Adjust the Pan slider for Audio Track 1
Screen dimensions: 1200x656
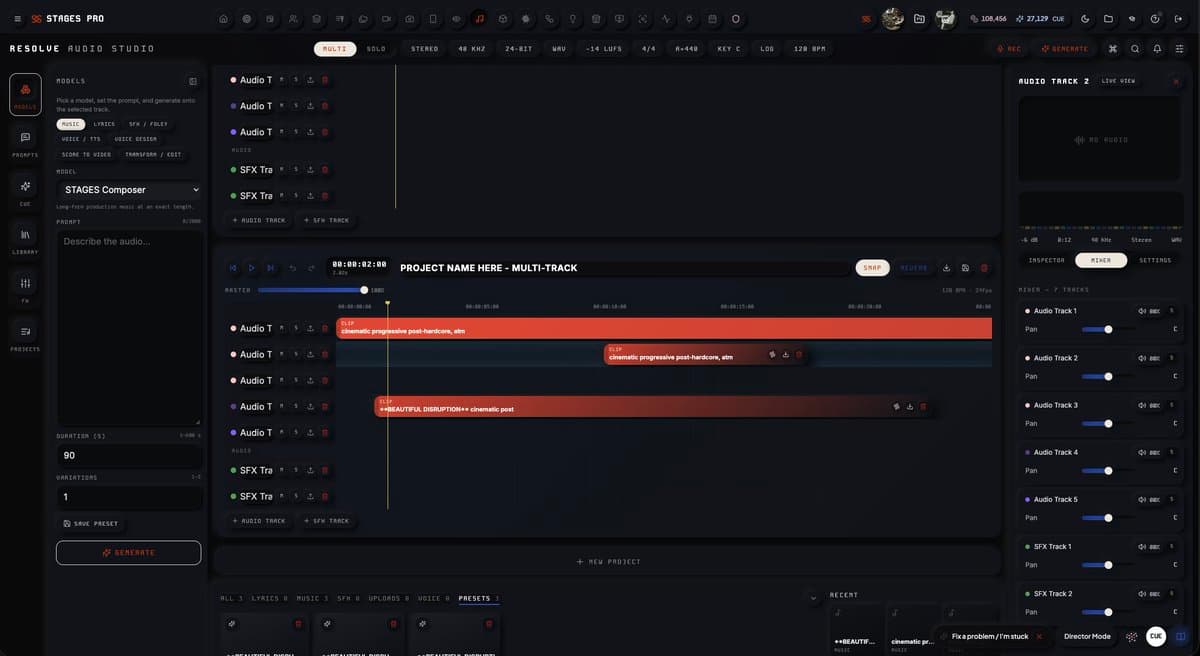point(1108,329)
